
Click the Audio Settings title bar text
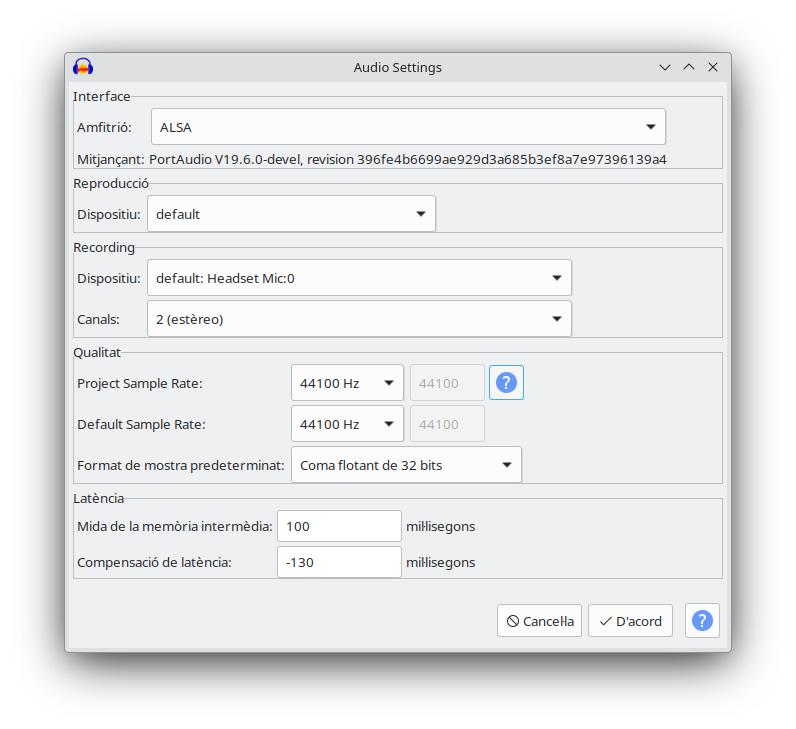point(397,67)
